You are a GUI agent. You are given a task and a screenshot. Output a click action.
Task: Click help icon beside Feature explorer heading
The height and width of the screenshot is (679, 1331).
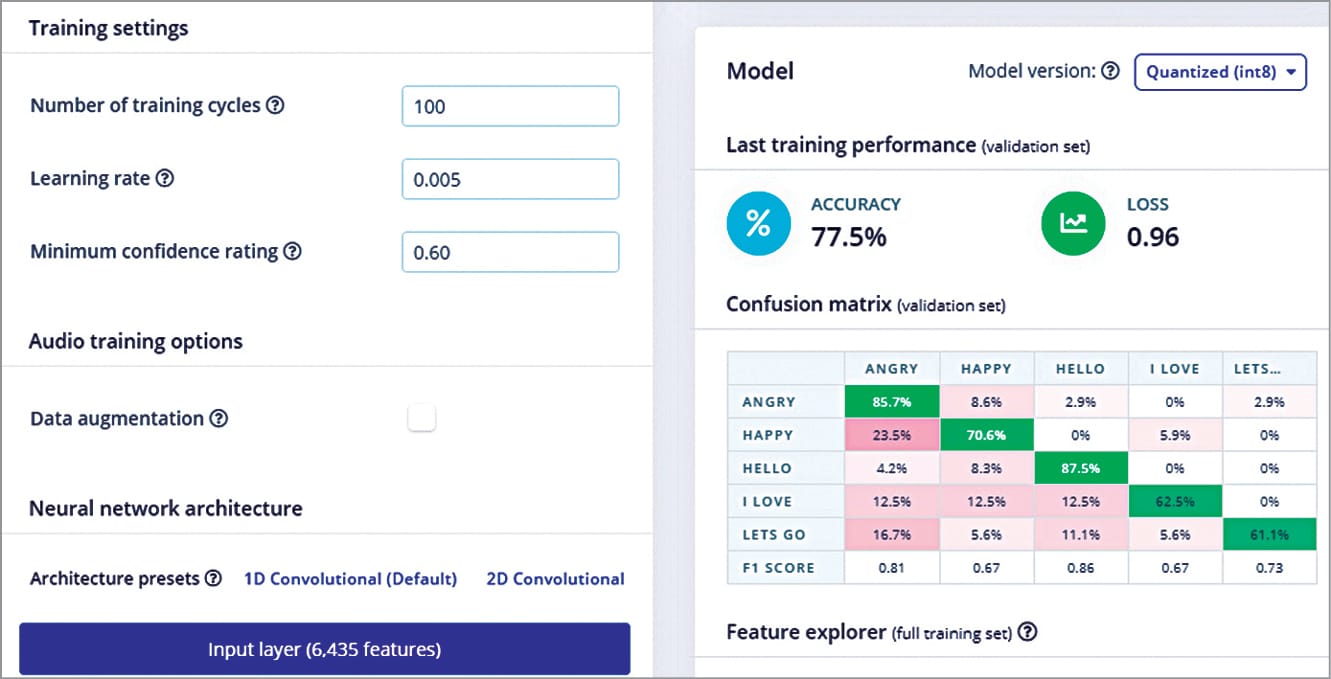click(1027, 632)
